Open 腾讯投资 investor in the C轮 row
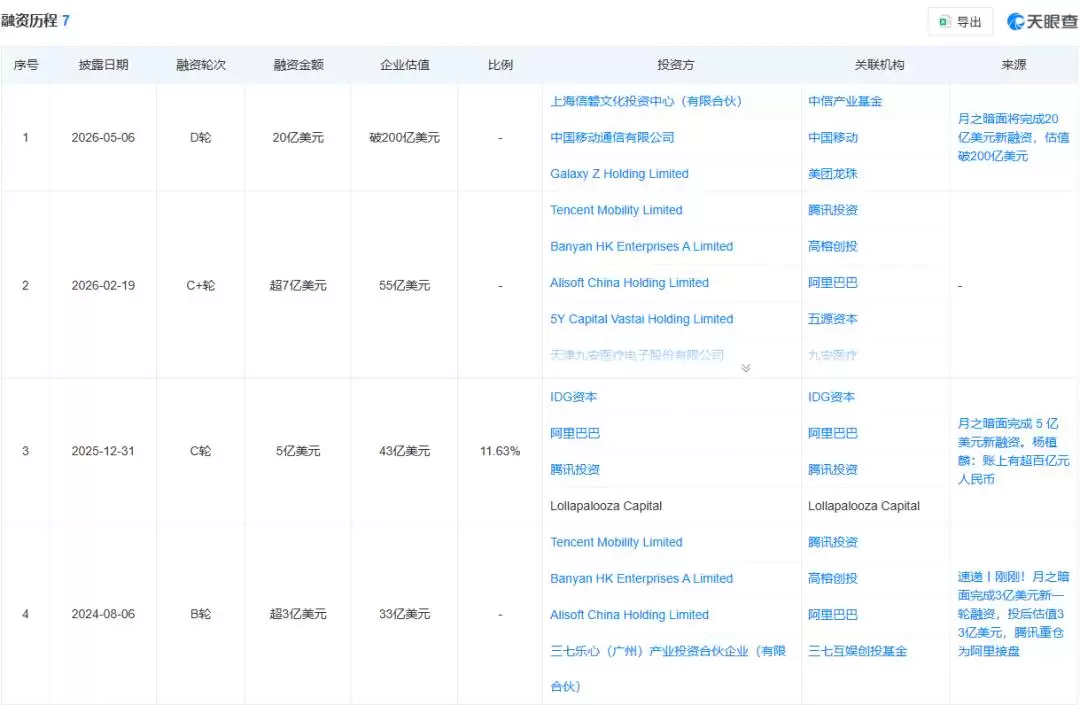The height and width of the screenshot is (705, 1080). click(x=574, y=470)
